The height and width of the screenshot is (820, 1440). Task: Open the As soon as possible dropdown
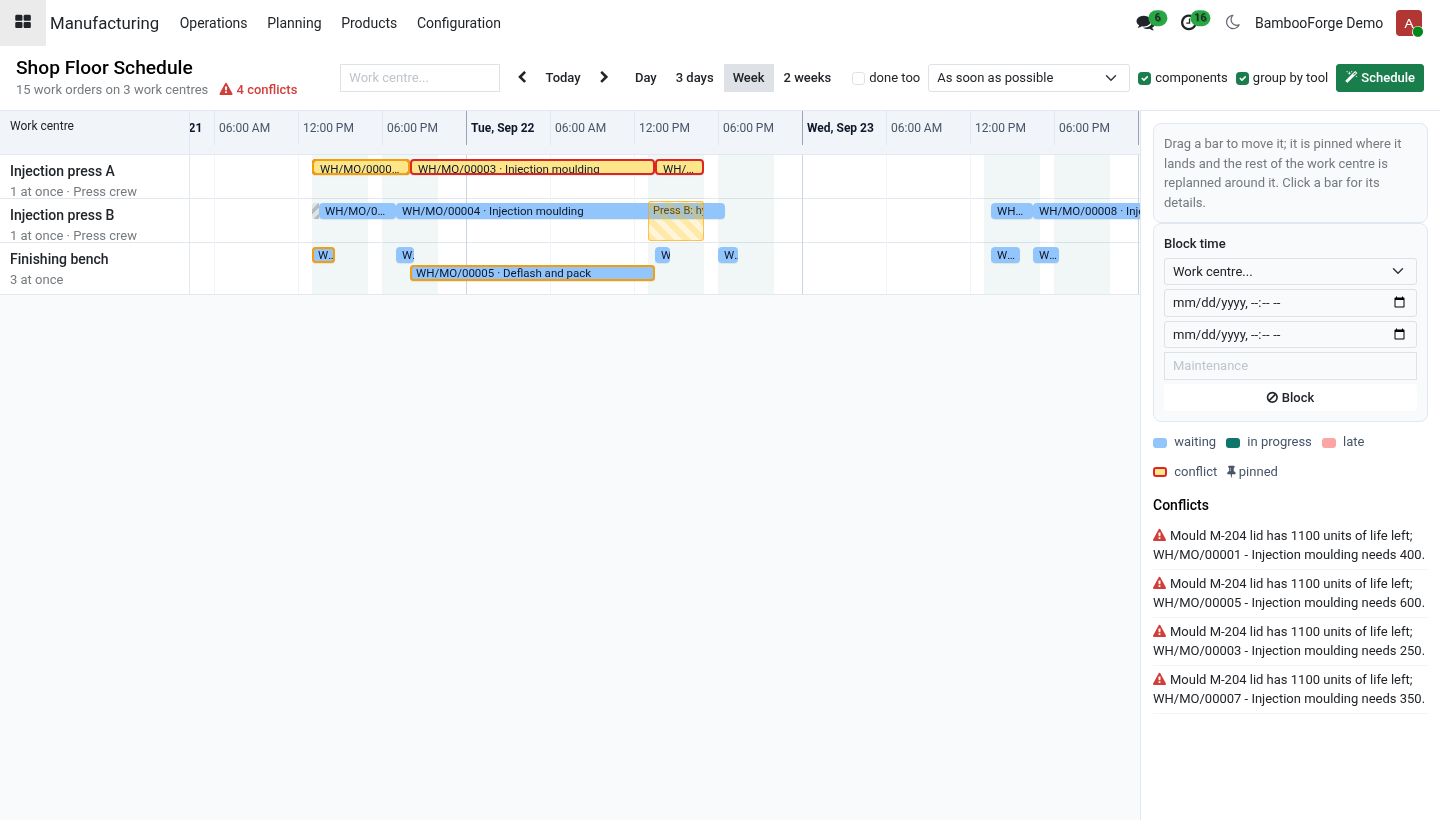pyautogui.click(x=1029, y=78)
